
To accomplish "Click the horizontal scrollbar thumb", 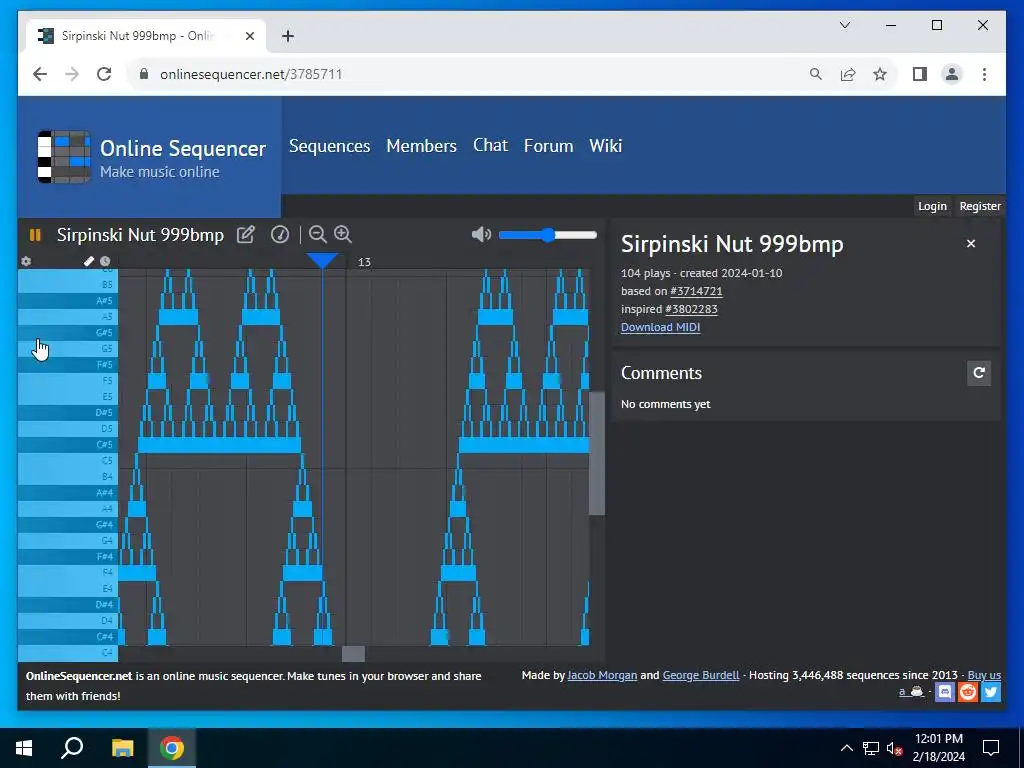I will (353, 654).
